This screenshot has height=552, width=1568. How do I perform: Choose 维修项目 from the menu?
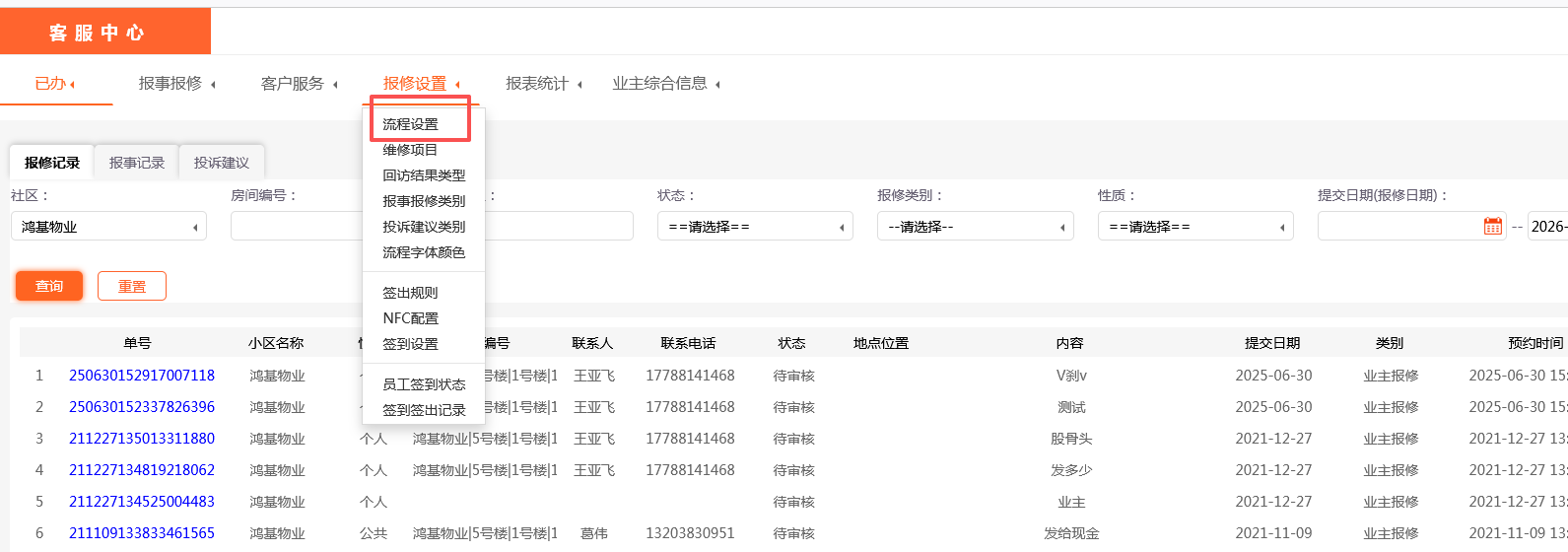click(410, 150)
